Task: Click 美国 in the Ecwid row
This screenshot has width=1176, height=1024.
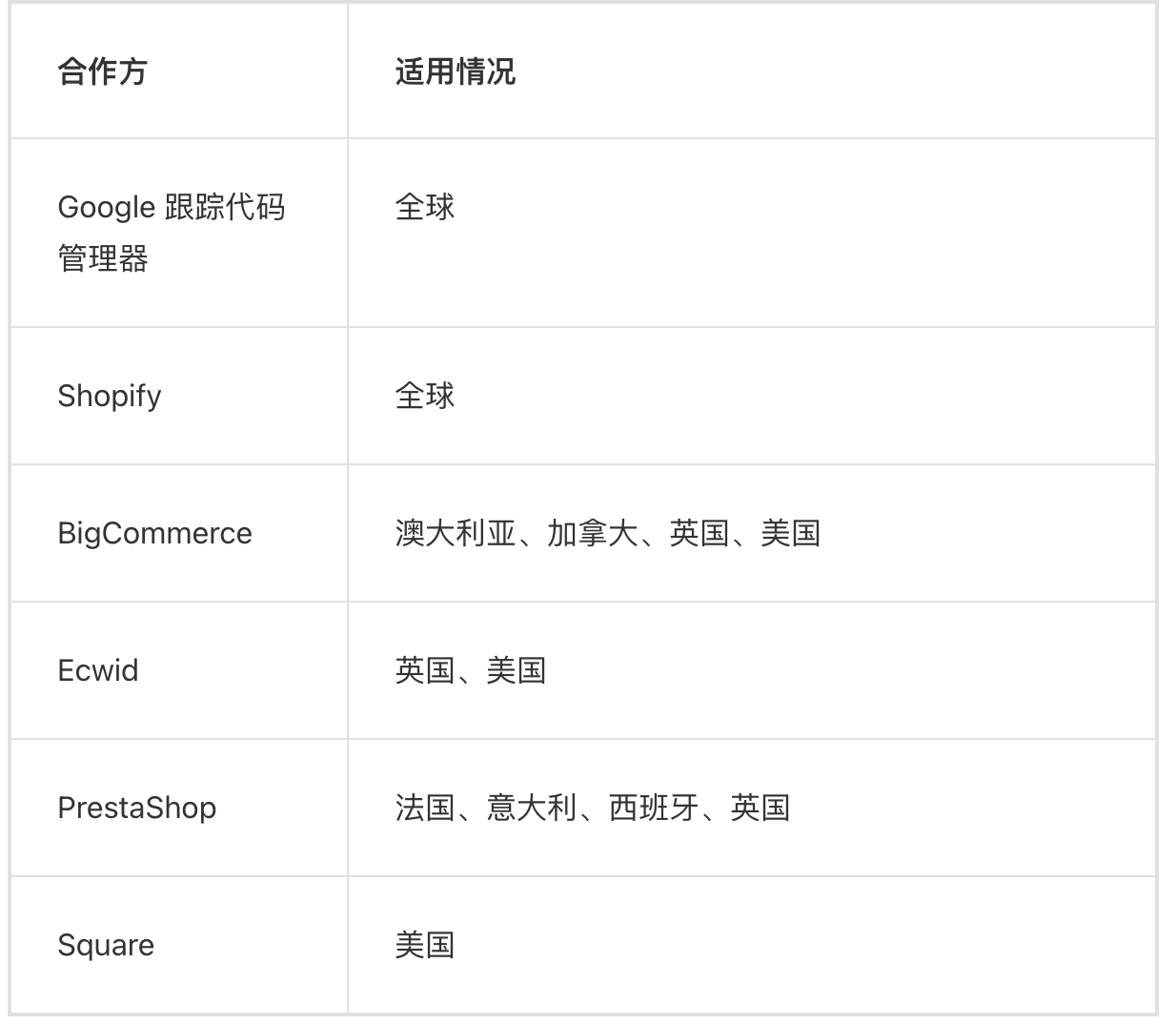Action: pyautogui.click(x=516, y=670)
